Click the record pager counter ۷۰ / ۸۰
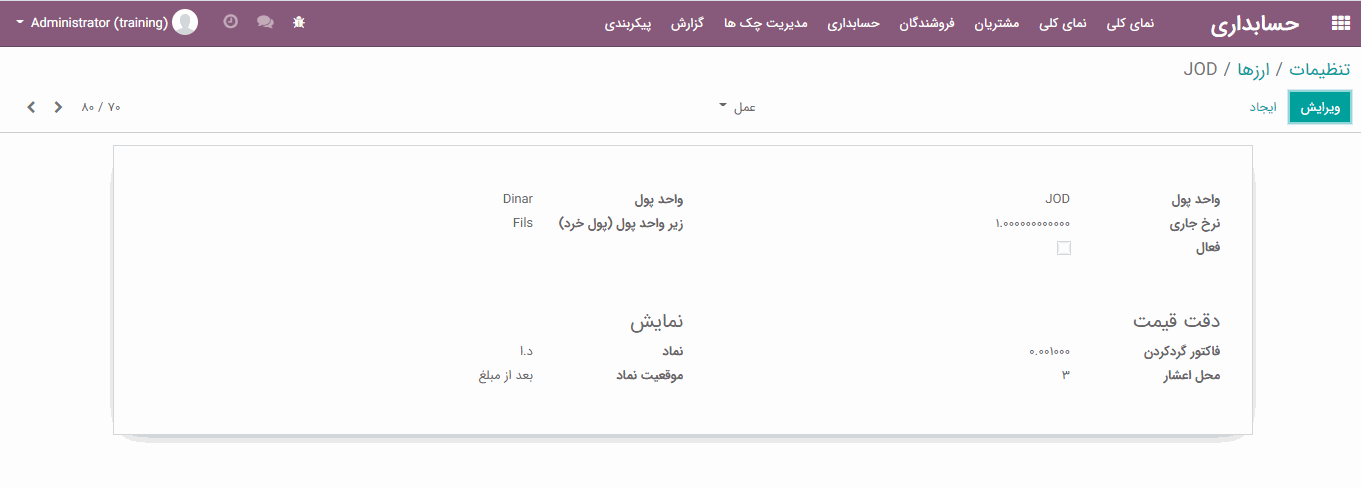 click(101, 107)
